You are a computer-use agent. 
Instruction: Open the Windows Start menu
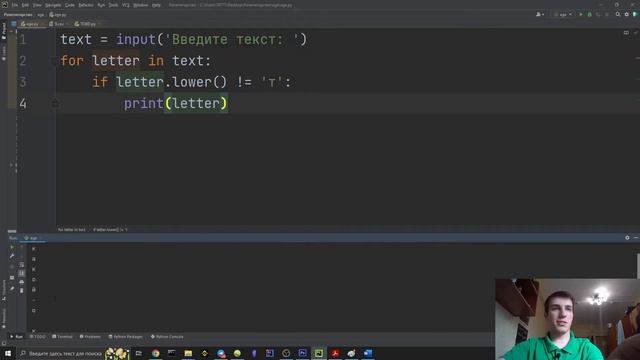pos(8,353)
